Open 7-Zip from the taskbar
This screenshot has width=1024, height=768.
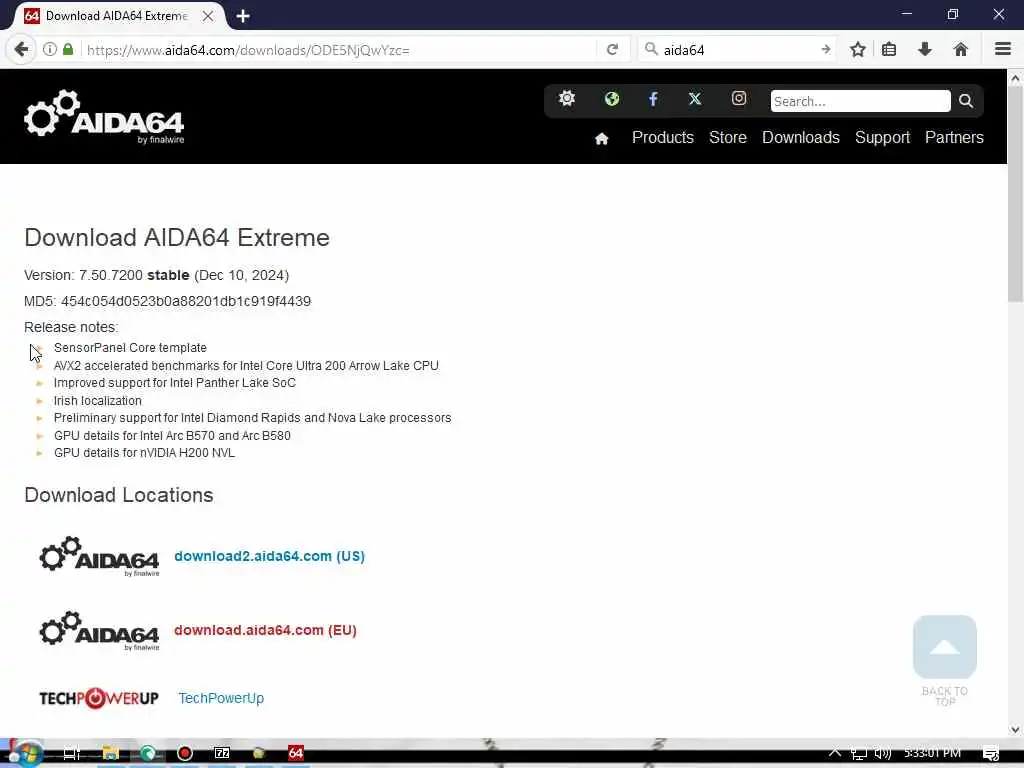point(222,754)
